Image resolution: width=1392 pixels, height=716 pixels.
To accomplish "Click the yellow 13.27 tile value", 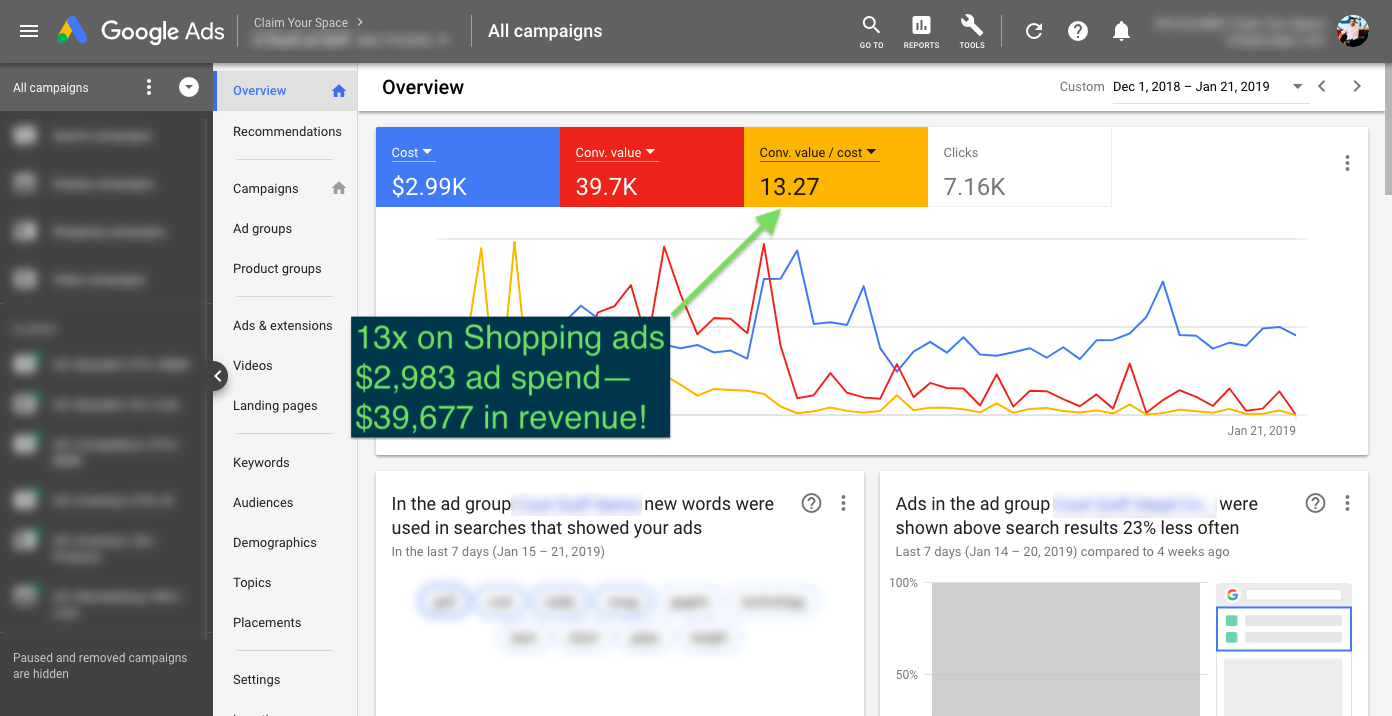I will pyautogui.click(x=789, y=186).
